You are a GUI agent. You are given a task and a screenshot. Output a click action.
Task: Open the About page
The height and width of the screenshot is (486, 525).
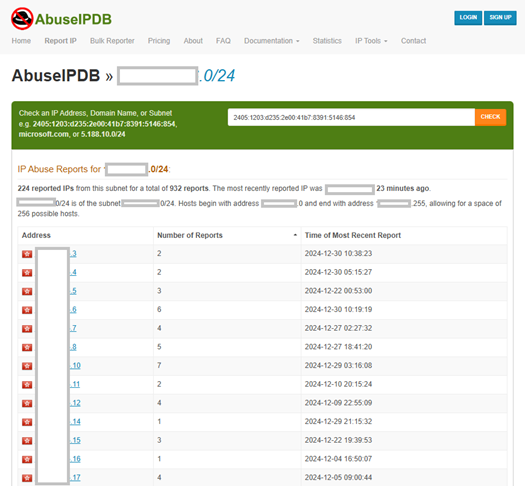pyautogui.click(x=193, y=41)
